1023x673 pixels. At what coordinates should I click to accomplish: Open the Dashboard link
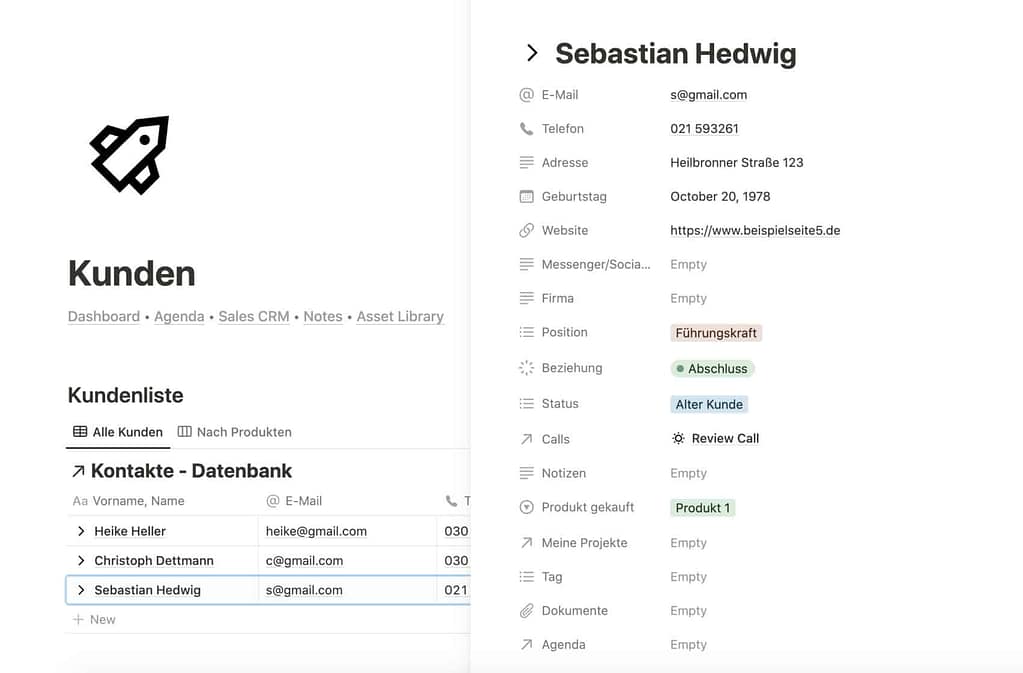[104, 317]
